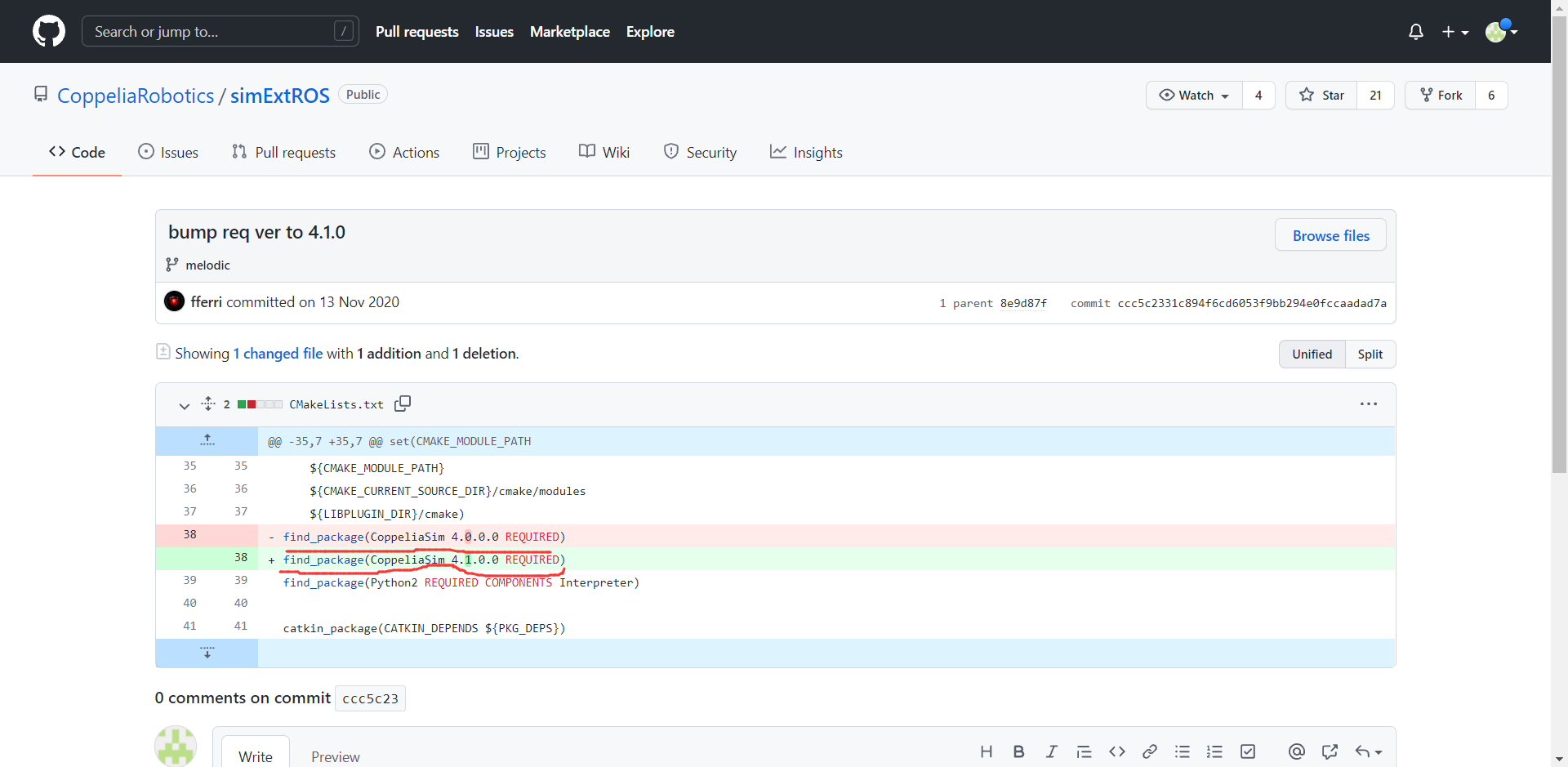The image size is (1568, 767).
Task: Click new line number 38 addition
Action: click(240, 557)
